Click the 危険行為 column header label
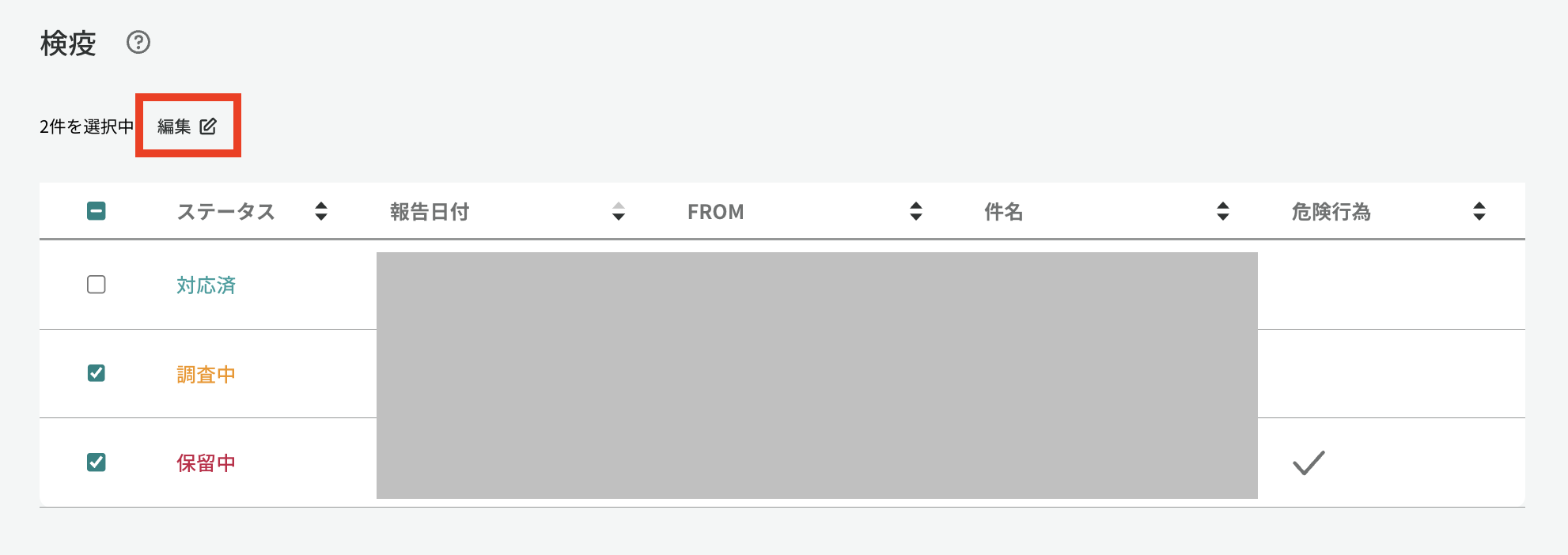The image size is (1568, 555). (x=1331, y=212)
